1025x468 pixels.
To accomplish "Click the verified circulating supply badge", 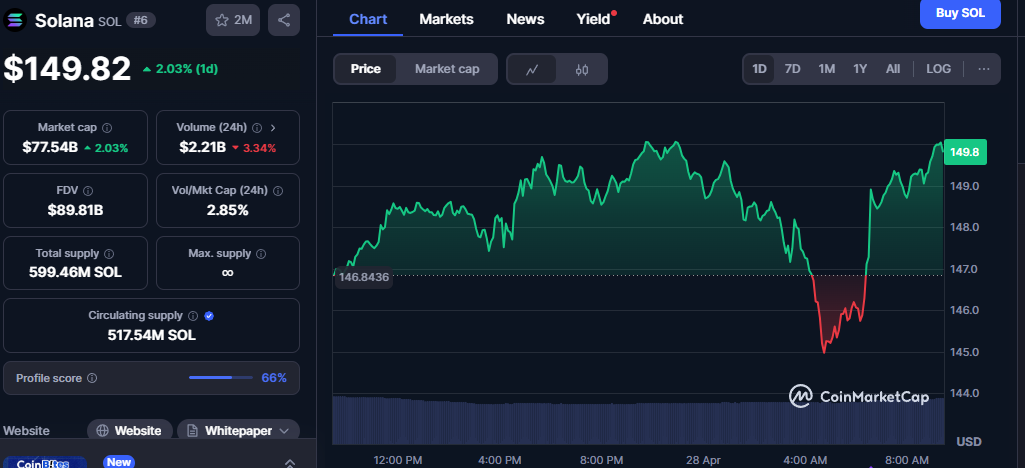I will pos(209,316).
